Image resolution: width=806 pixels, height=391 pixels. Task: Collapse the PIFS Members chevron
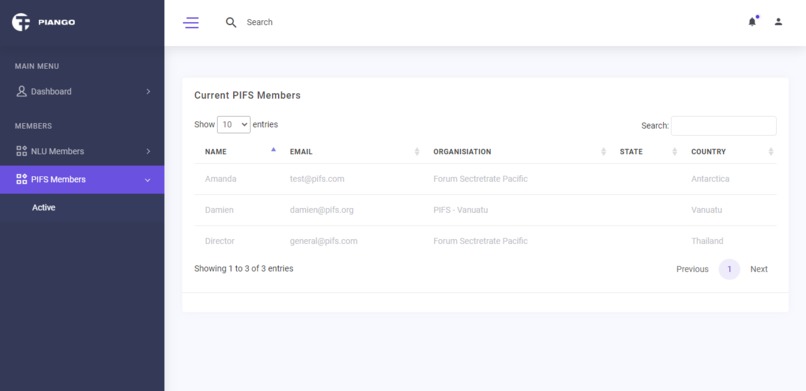click(148, 180)
